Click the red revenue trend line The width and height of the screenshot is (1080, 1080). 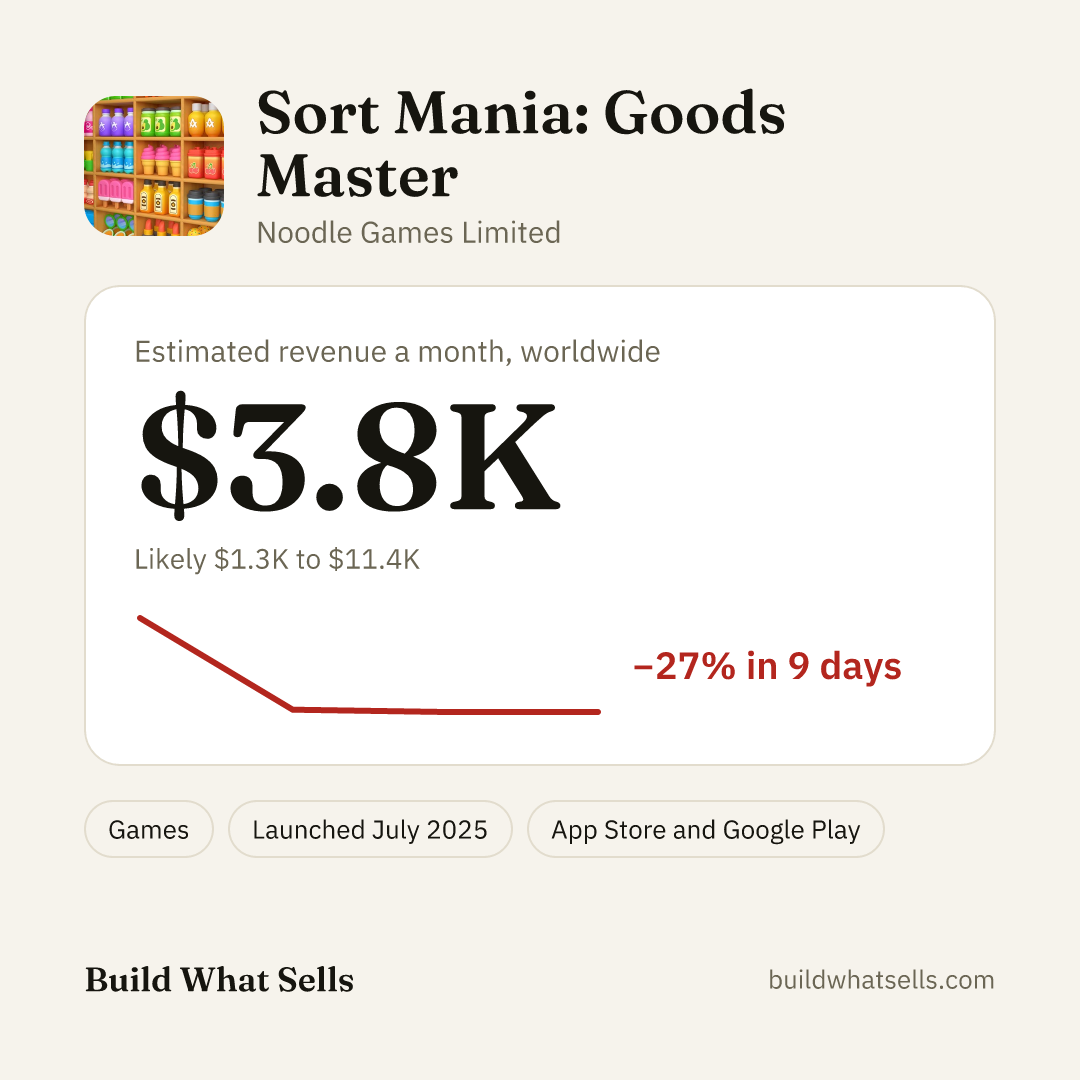369,665
